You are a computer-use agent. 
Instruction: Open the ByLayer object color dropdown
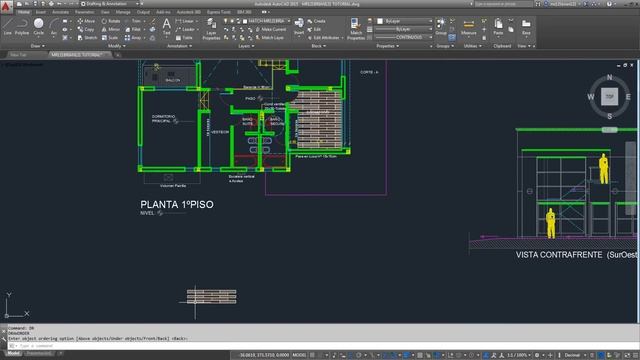coord(404,21)
